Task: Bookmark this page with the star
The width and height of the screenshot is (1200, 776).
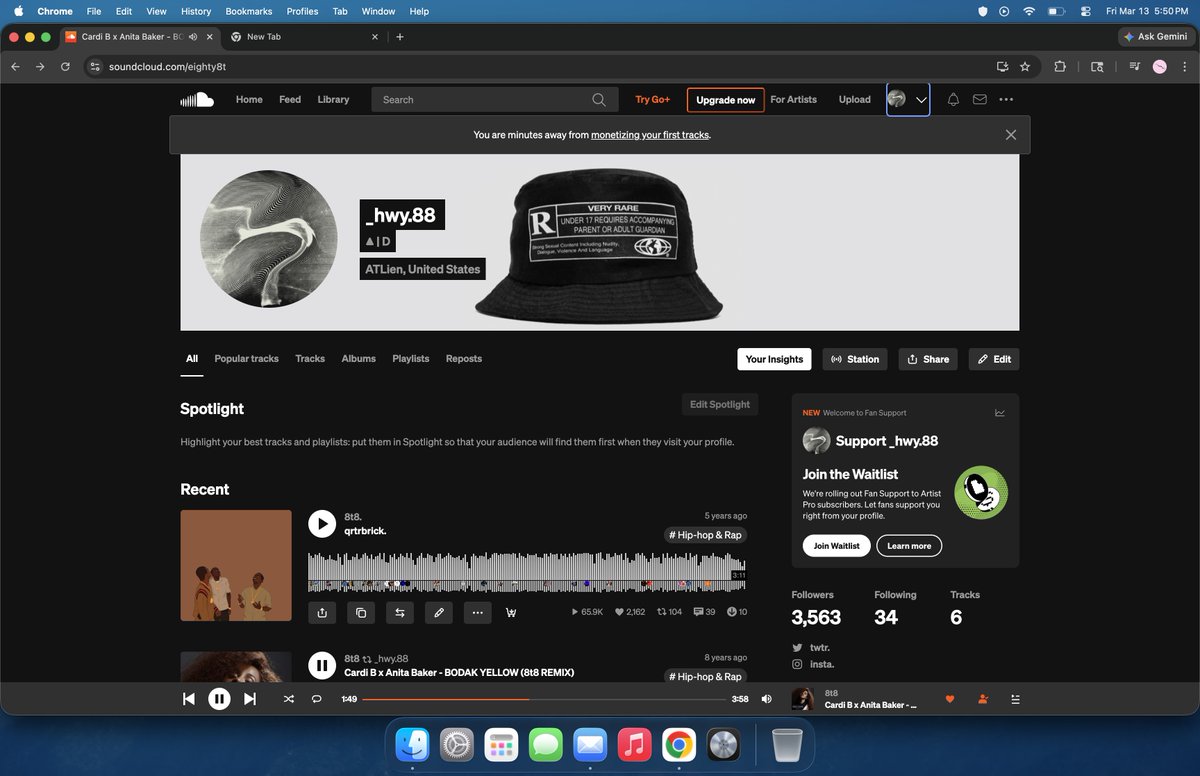Action: tap(1025, 67)
